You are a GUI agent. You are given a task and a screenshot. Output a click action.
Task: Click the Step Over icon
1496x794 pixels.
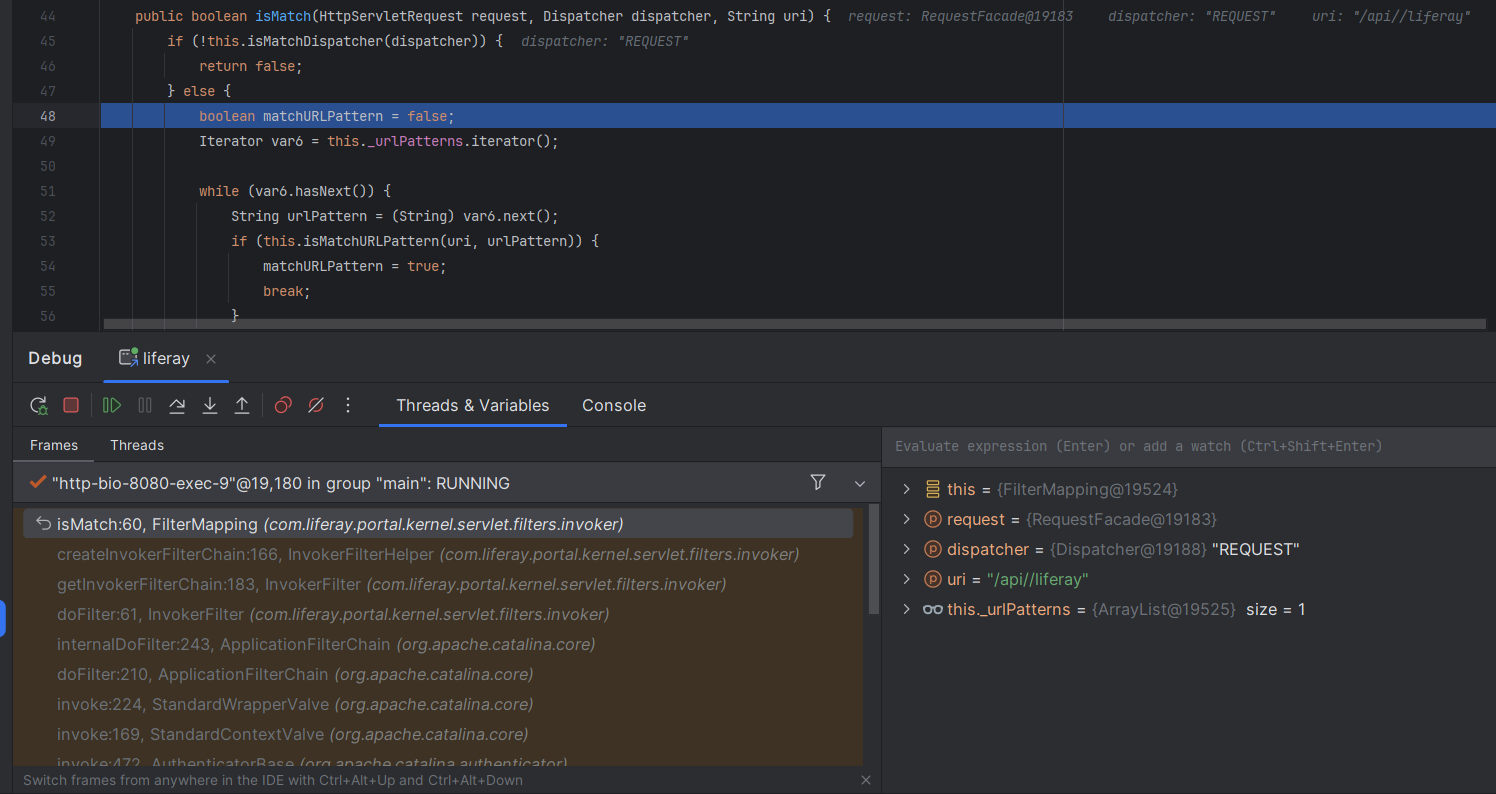point(177,405)
